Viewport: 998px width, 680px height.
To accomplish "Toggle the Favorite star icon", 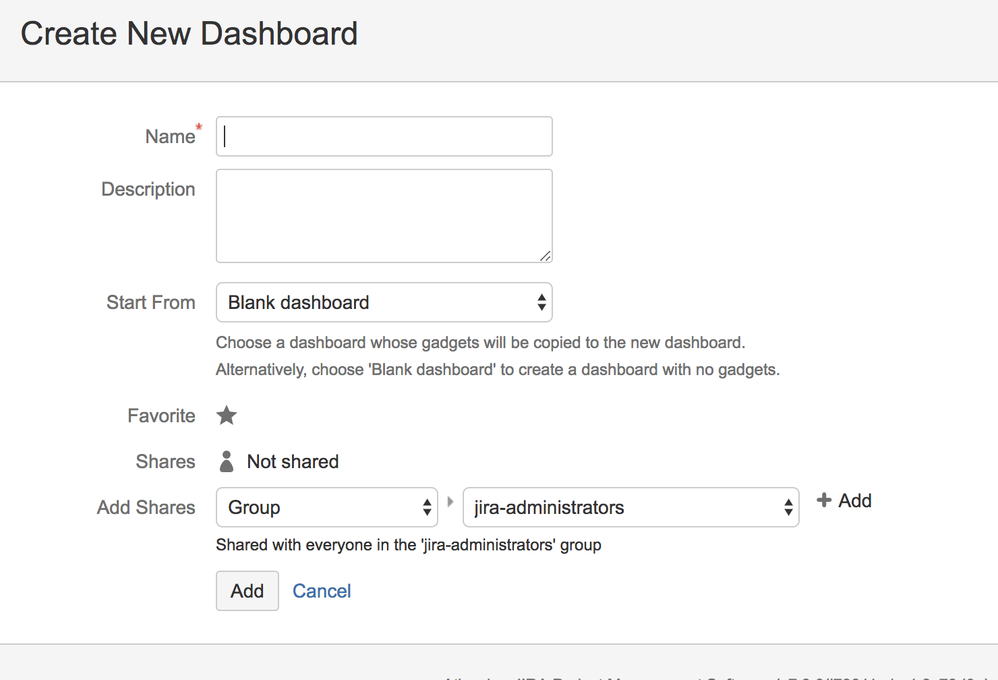I will pos(227,415).
